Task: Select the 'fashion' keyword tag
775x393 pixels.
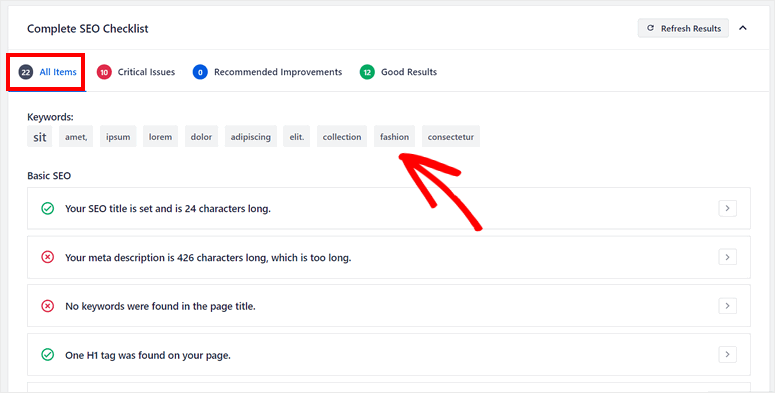Action: pyautogui.click(x=394, y=137)
